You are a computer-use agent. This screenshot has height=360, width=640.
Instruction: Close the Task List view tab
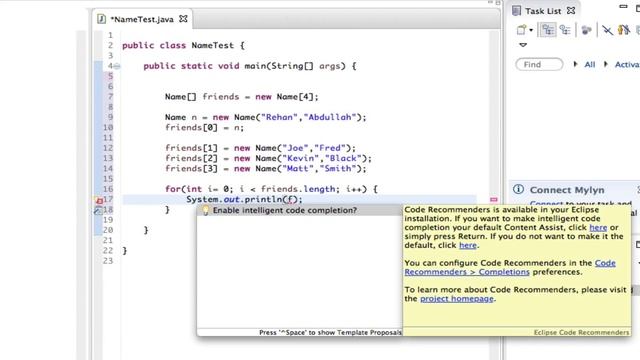coord(571,11)
